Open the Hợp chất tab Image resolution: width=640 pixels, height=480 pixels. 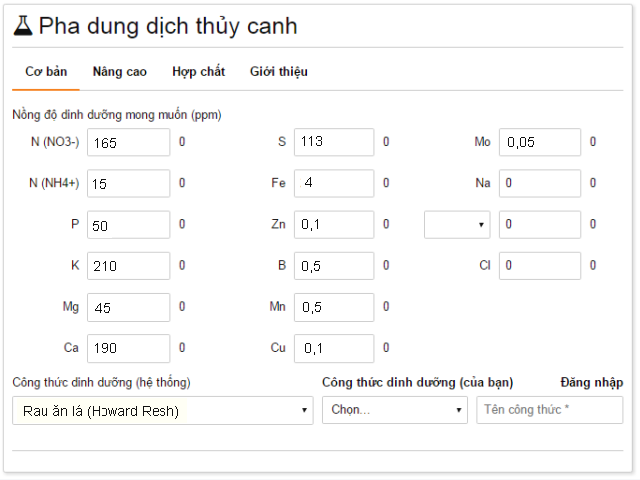(x=198, y=71)
